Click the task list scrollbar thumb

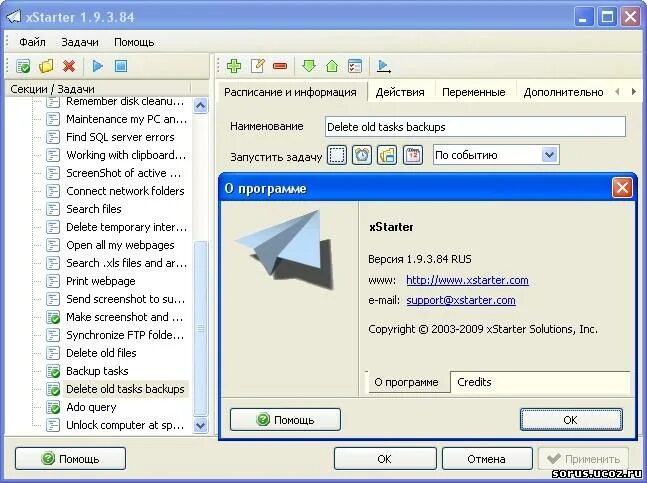point(201,328)
